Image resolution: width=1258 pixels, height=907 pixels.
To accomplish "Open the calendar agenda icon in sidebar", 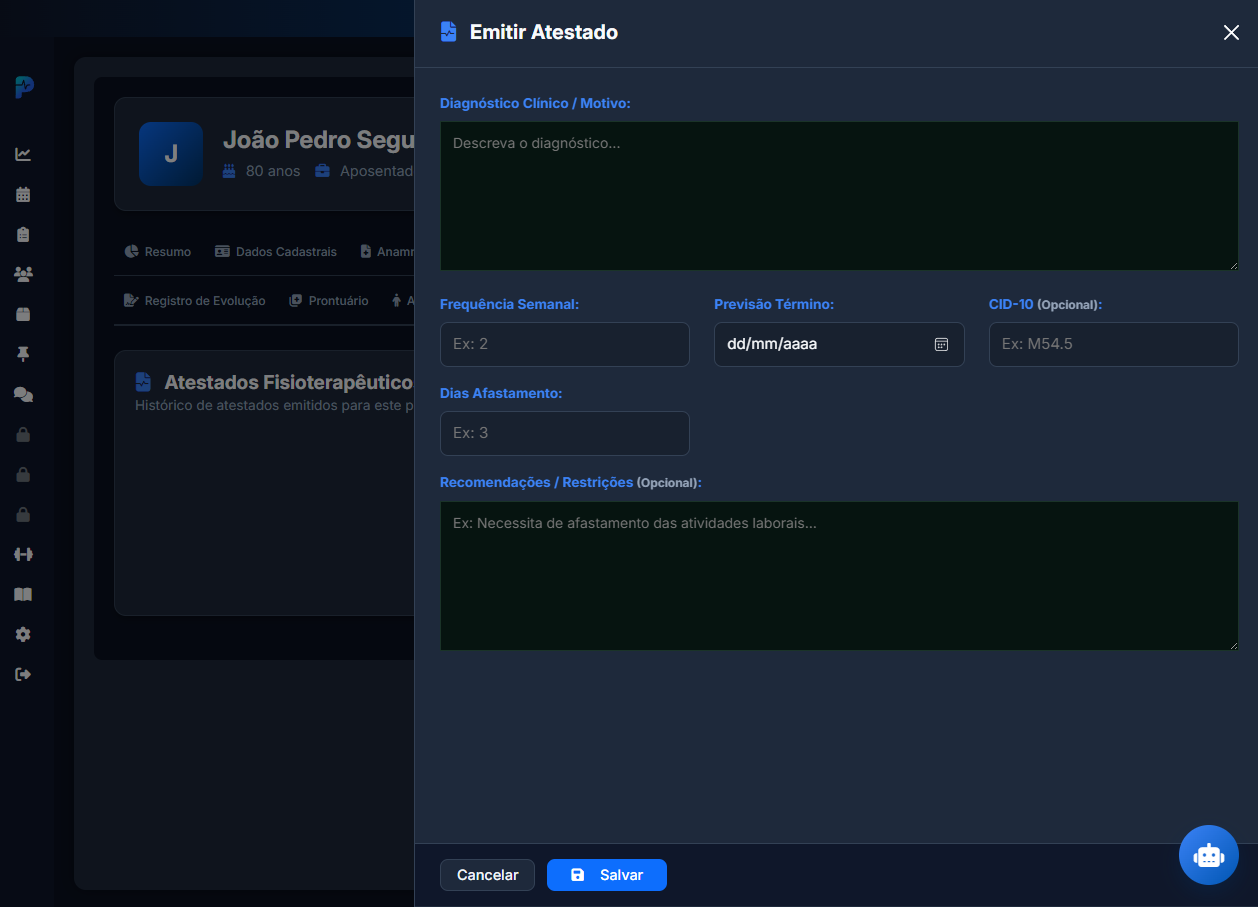I will 23,194.
